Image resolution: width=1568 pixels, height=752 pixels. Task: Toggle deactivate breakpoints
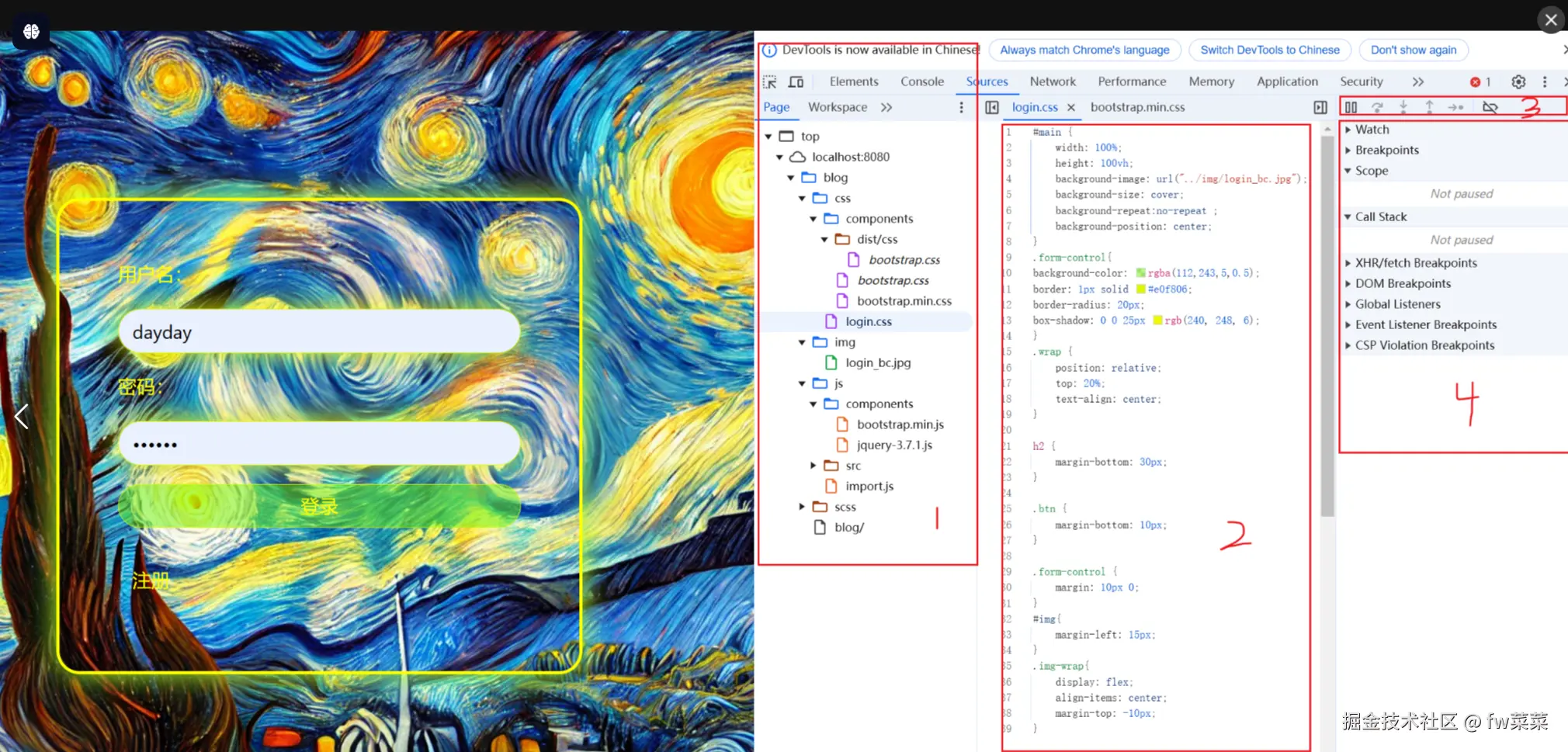pos(1490,107)
